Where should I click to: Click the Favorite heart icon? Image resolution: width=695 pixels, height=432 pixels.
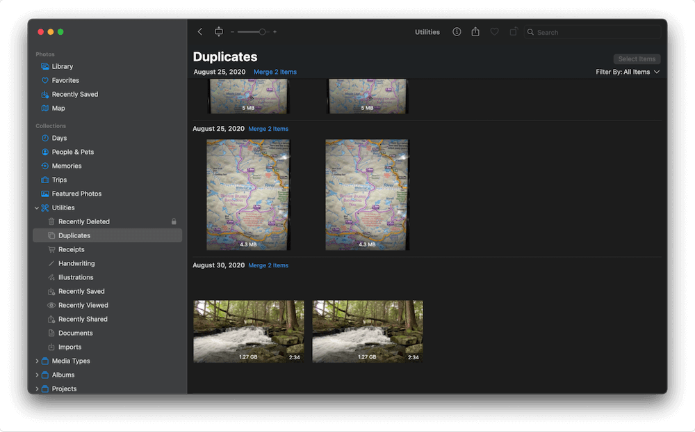pyautogui.click(x=494, y=32)
